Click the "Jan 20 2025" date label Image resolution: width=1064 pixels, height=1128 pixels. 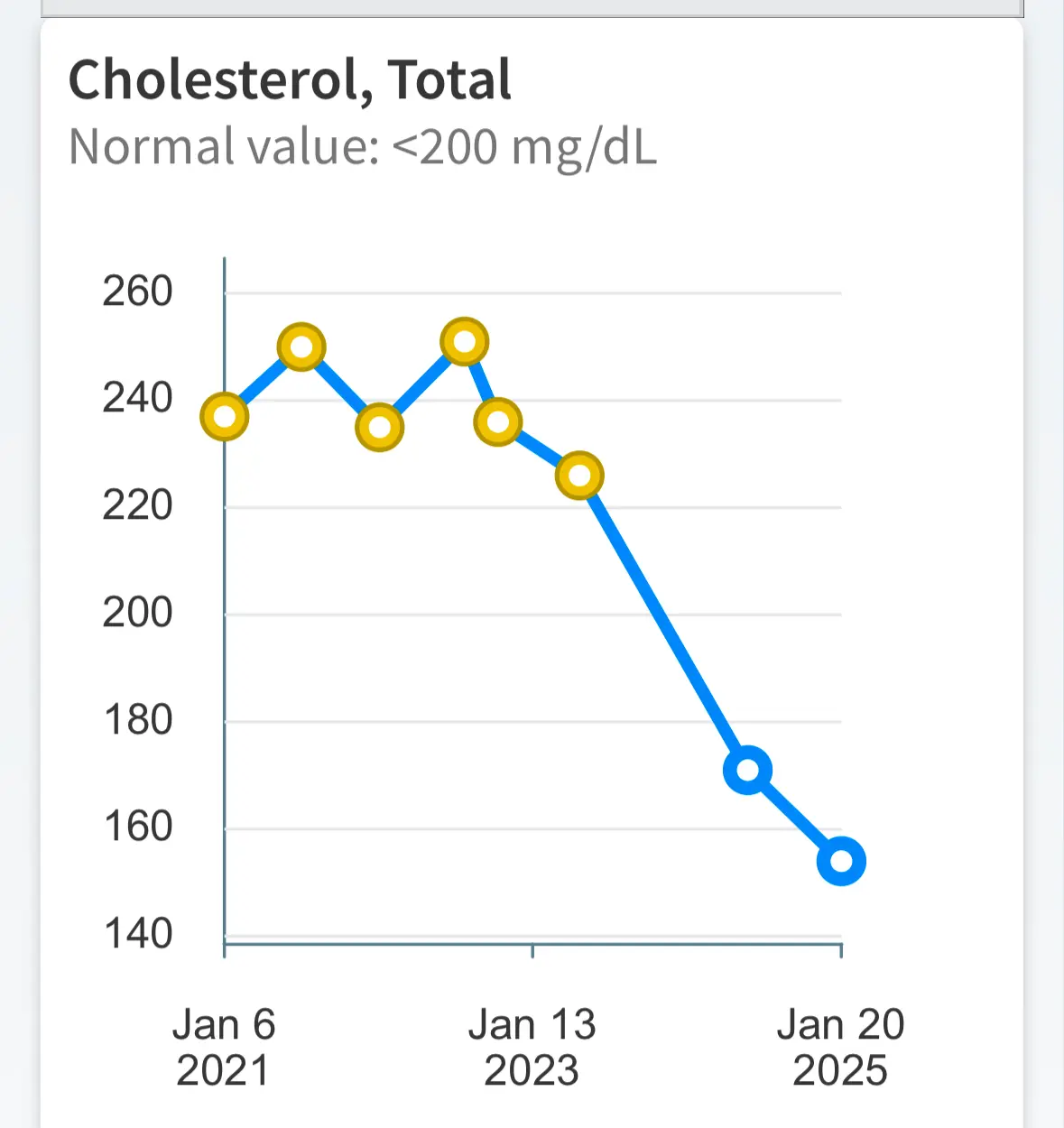click(x=840, y=1047)
